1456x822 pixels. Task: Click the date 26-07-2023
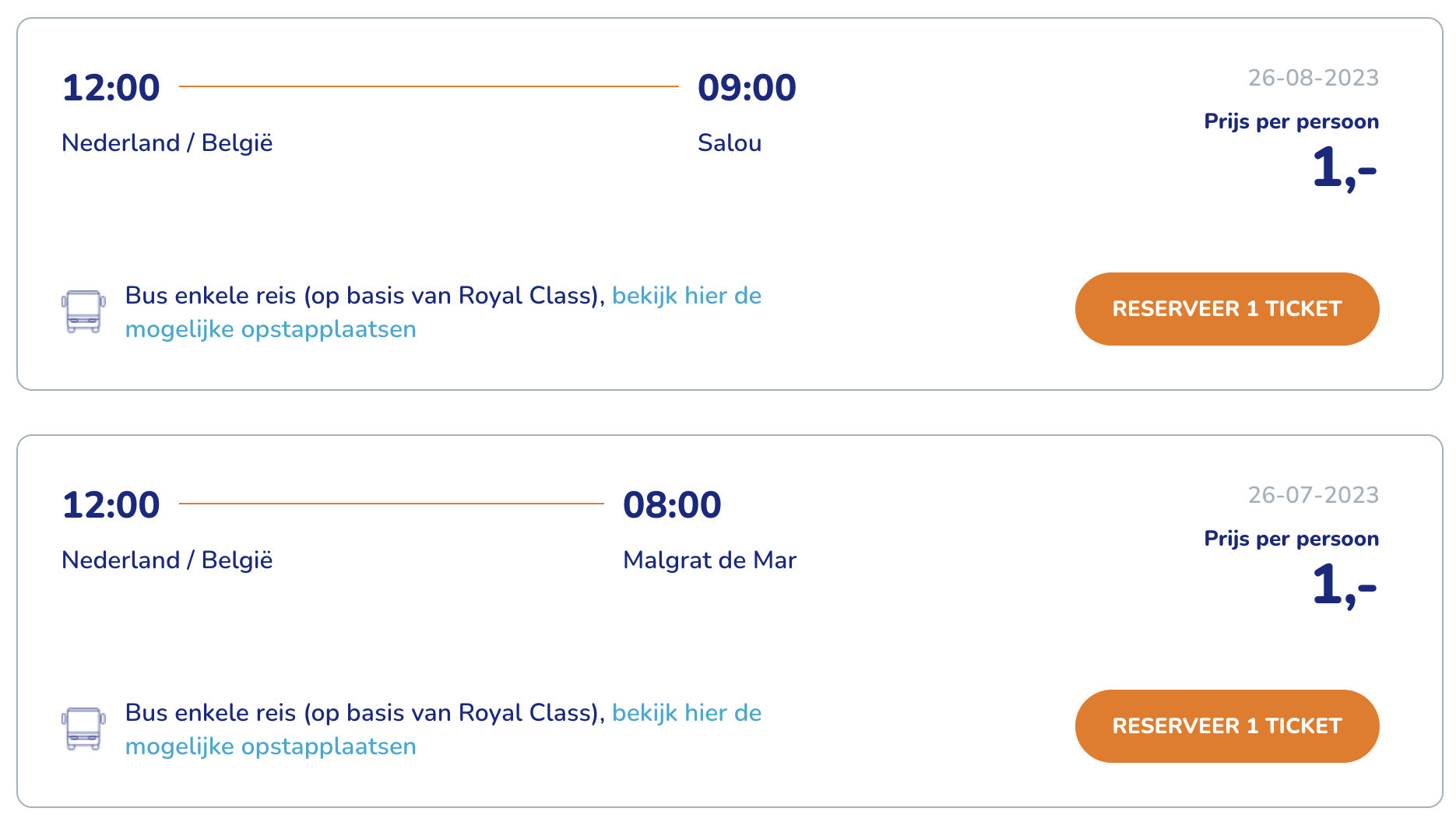click(1314, 495)
